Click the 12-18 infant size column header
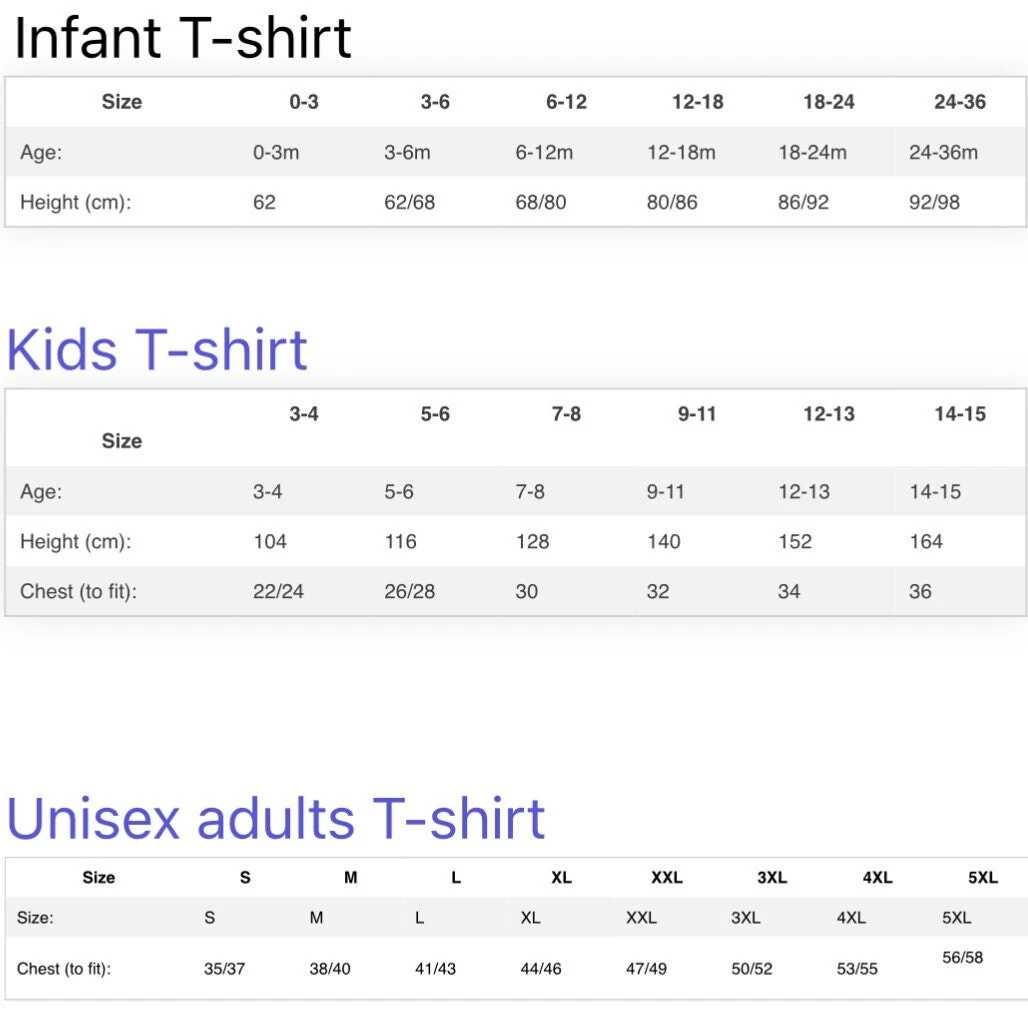 coord(697,102)
